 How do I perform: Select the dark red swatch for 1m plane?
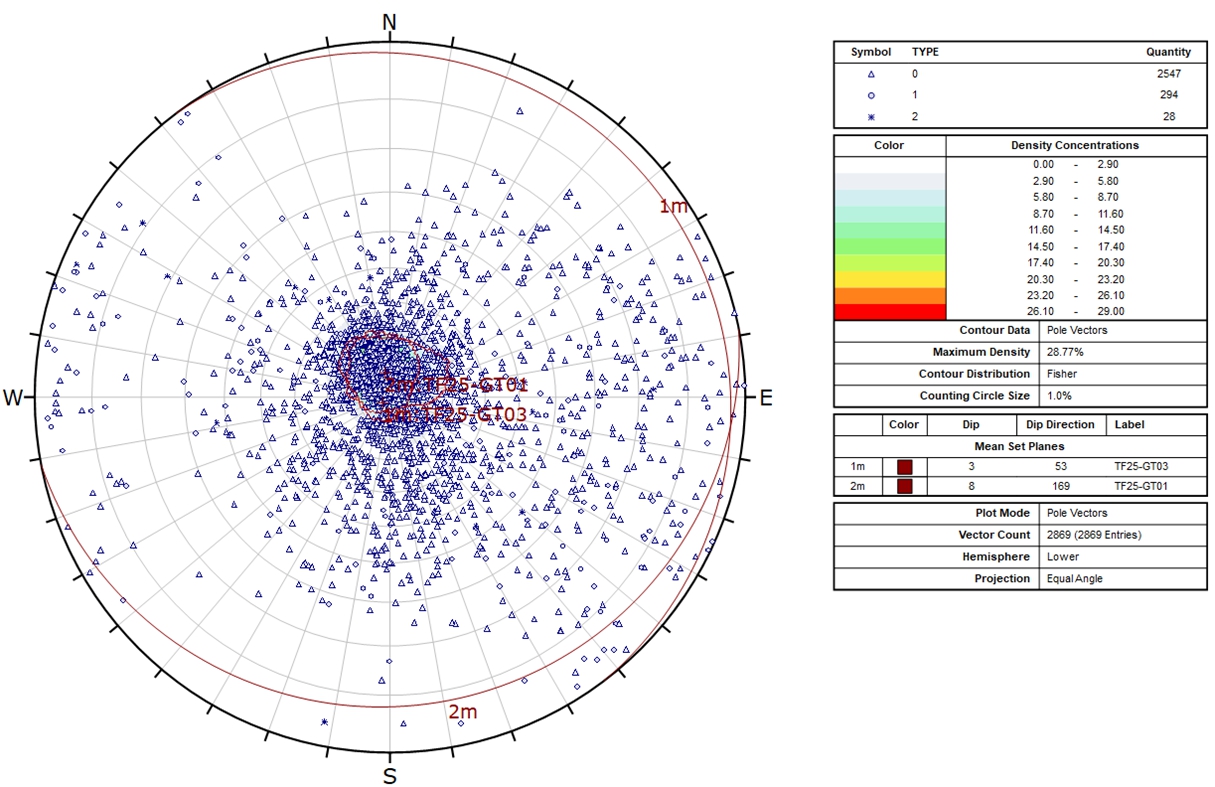coord(904,467)
